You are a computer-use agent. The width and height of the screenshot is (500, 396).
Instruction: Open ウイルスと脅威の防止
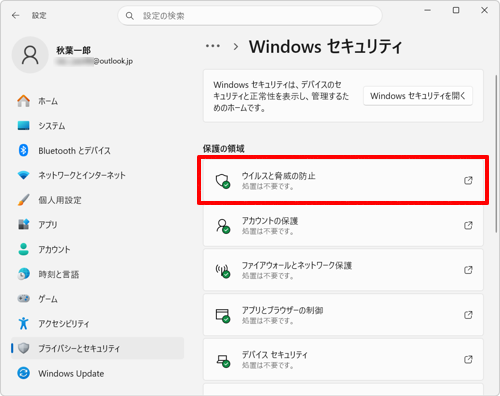[x=343, y=180]
